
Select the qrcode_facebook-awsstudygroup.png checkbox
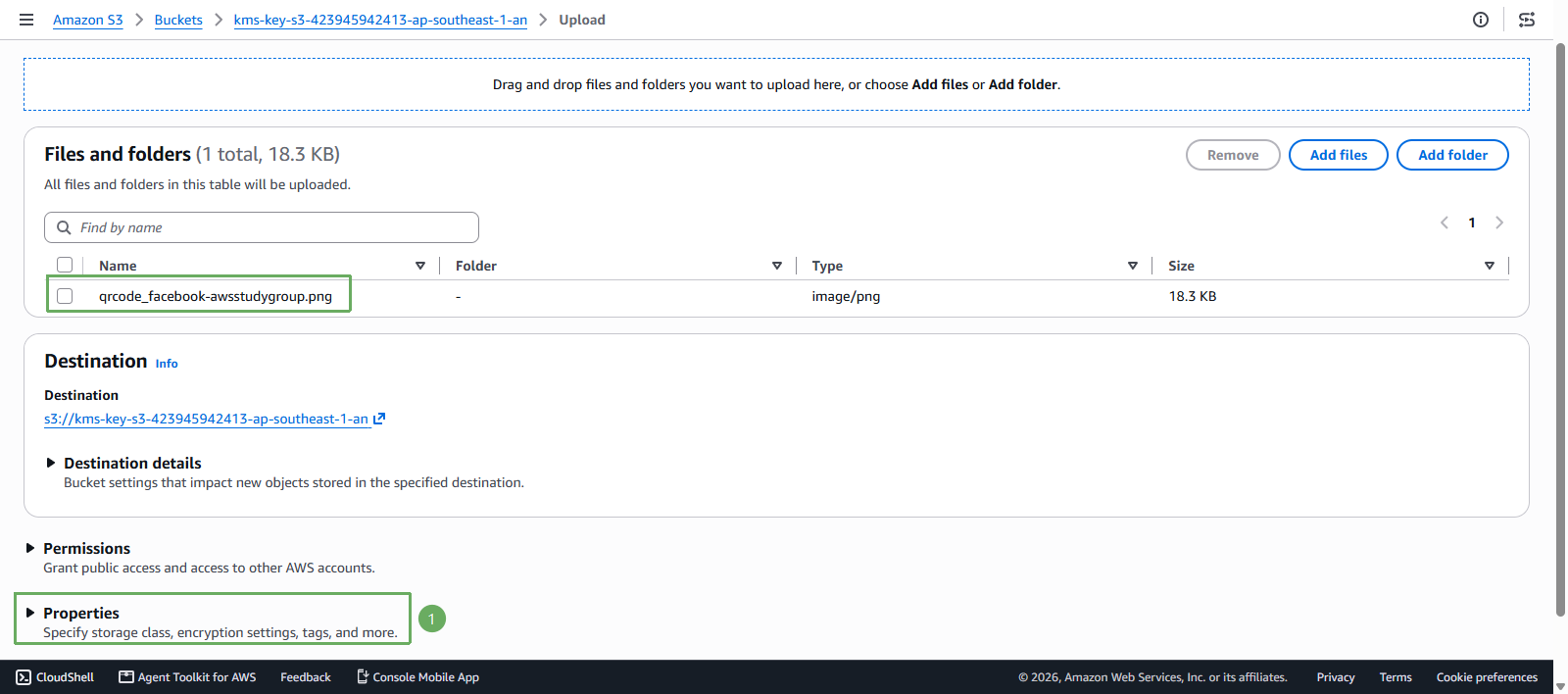coord(65,296)
